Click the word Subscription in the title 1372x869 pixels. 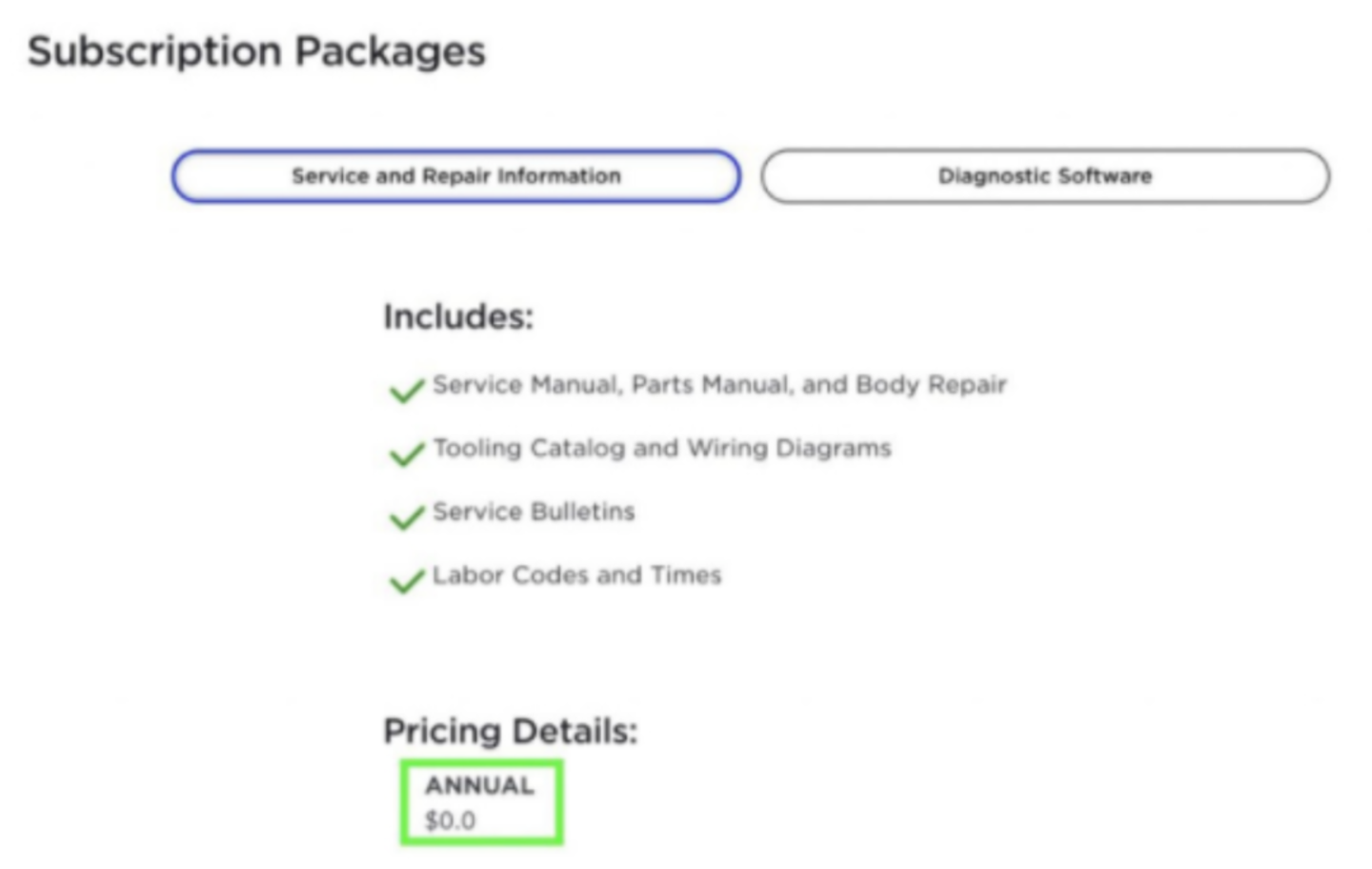(x=156, y=51)
